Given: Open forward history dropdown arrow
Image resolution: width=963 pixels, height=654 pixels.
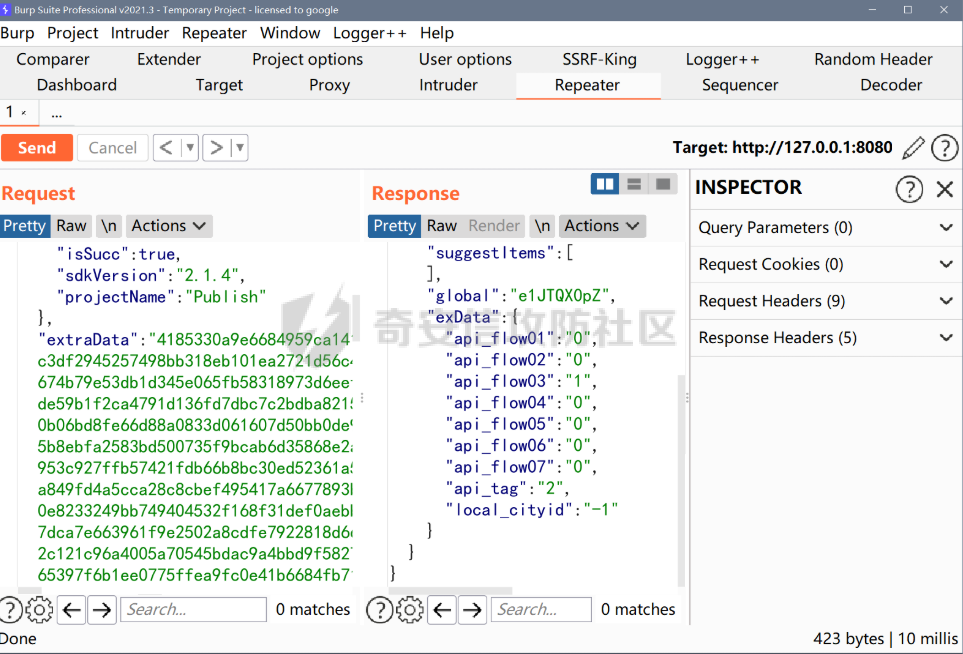Looking at the screenshot, I should pos(240,148).
